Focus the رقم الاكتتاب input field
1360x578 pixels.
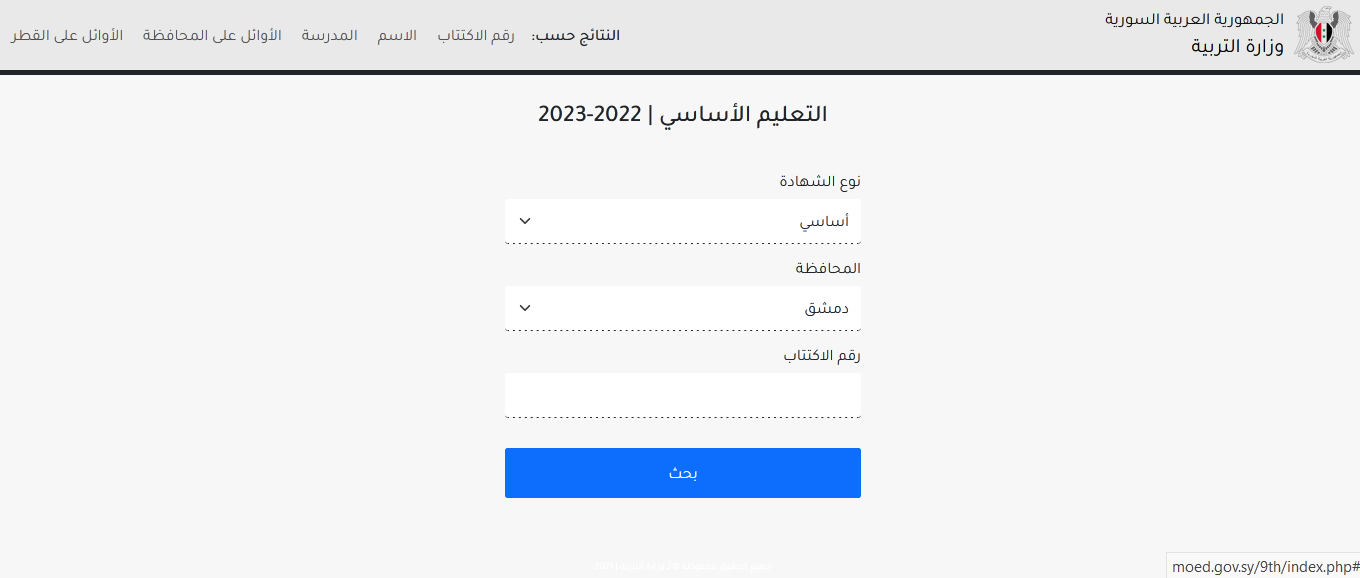[682, 395]
